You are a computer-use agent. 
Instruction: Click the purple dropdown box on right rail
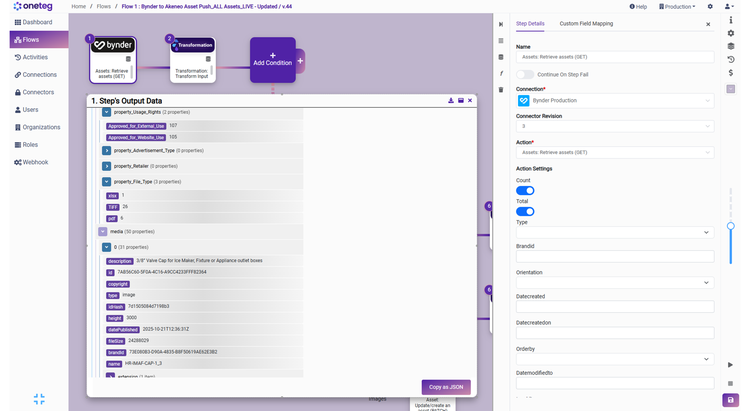(730, 89)
